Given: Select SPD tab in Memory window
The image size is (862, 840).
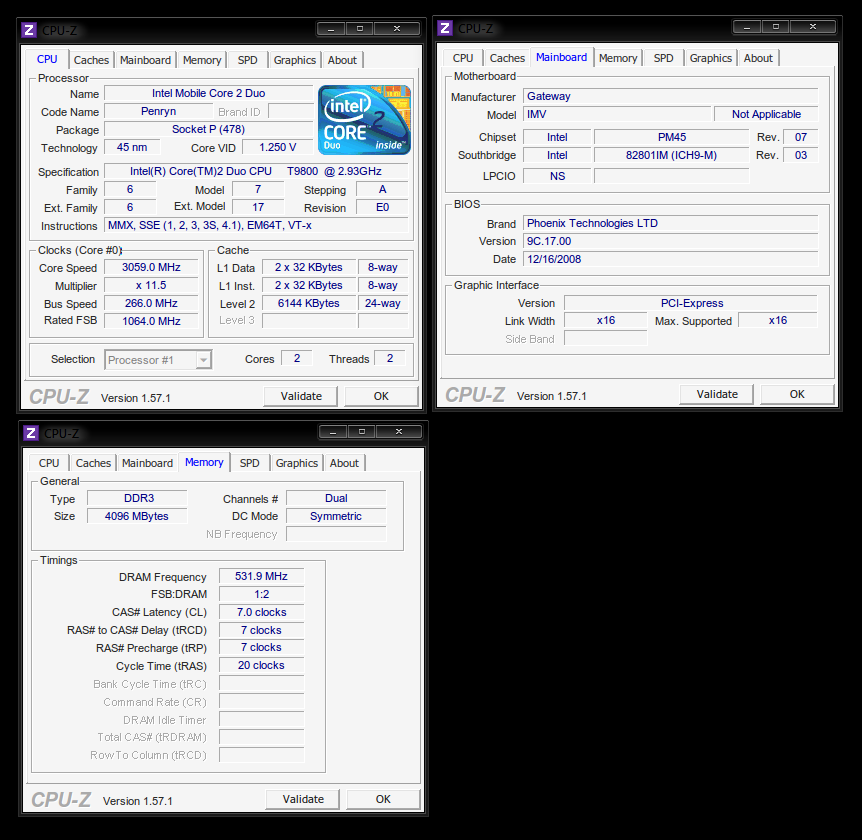Looking at the screenshot, I should 250,463.
